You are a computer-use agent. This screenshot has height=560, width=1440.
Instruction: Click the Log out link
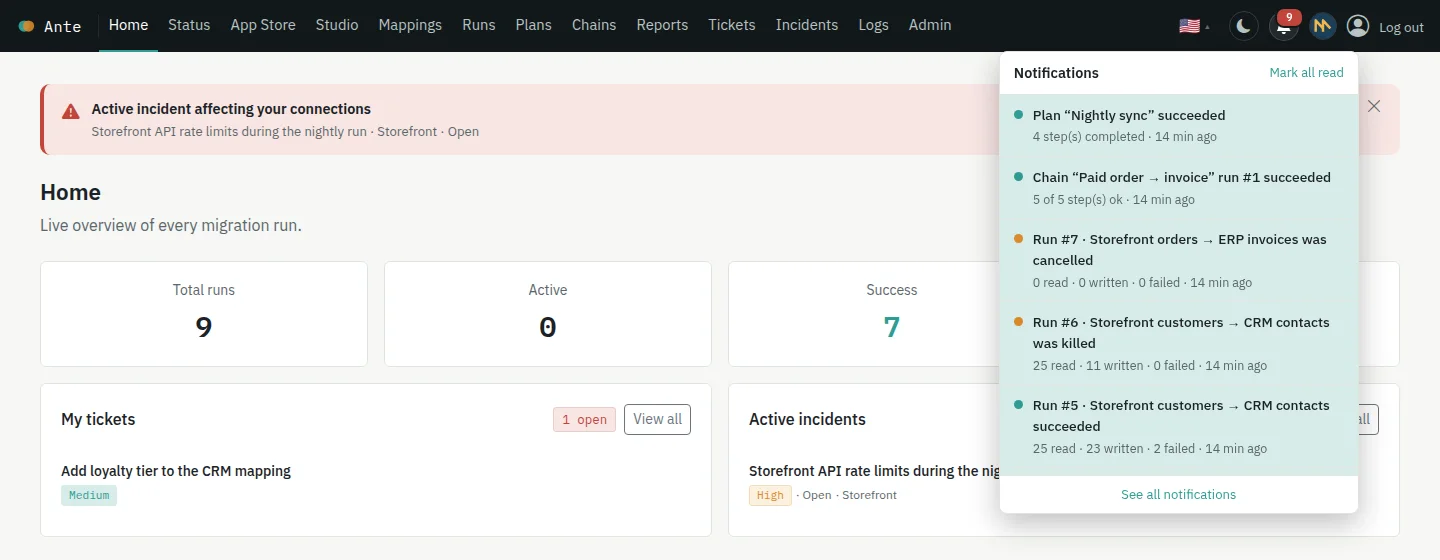point(1401,27)
